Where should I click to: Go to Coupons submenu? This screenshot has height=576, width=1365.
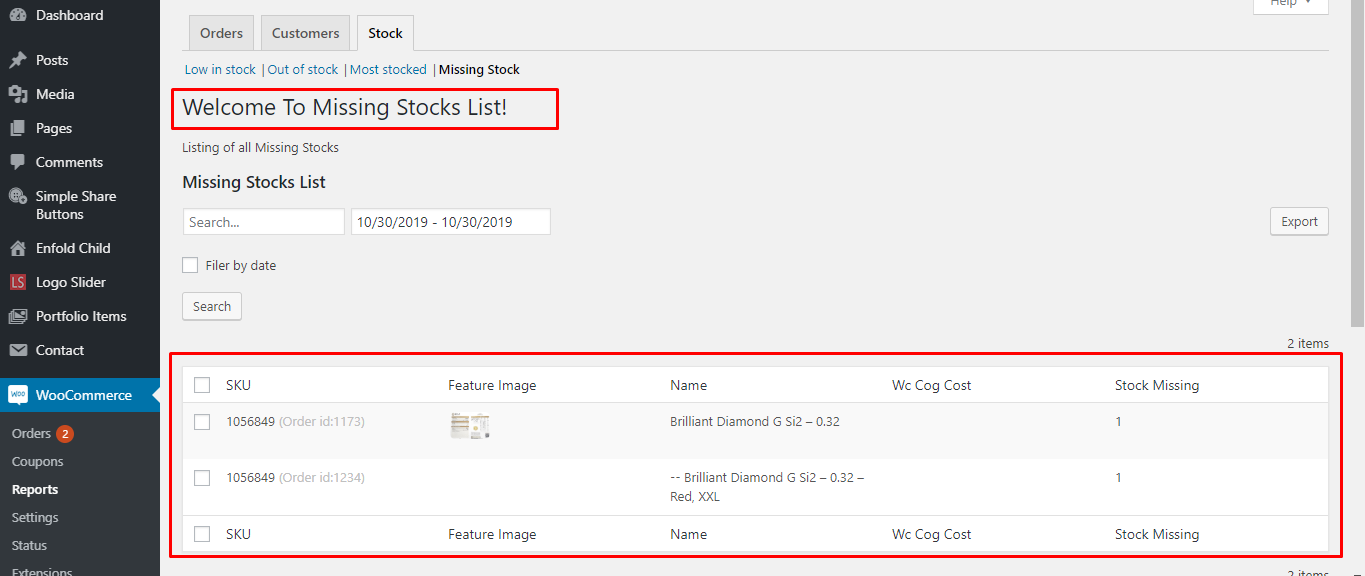37,462
